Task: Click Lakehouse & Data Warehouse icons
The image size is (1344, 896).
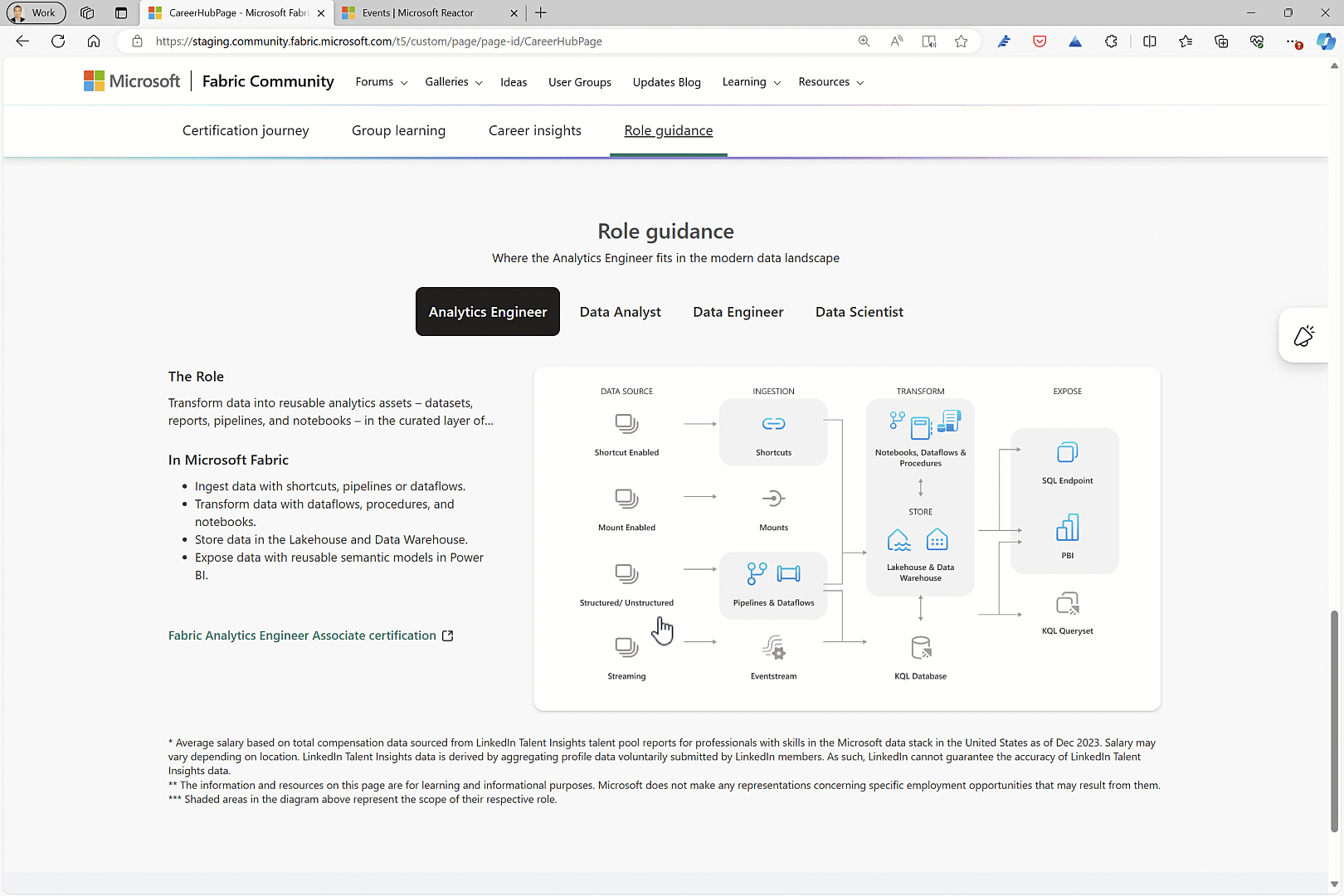Action: 918,540
